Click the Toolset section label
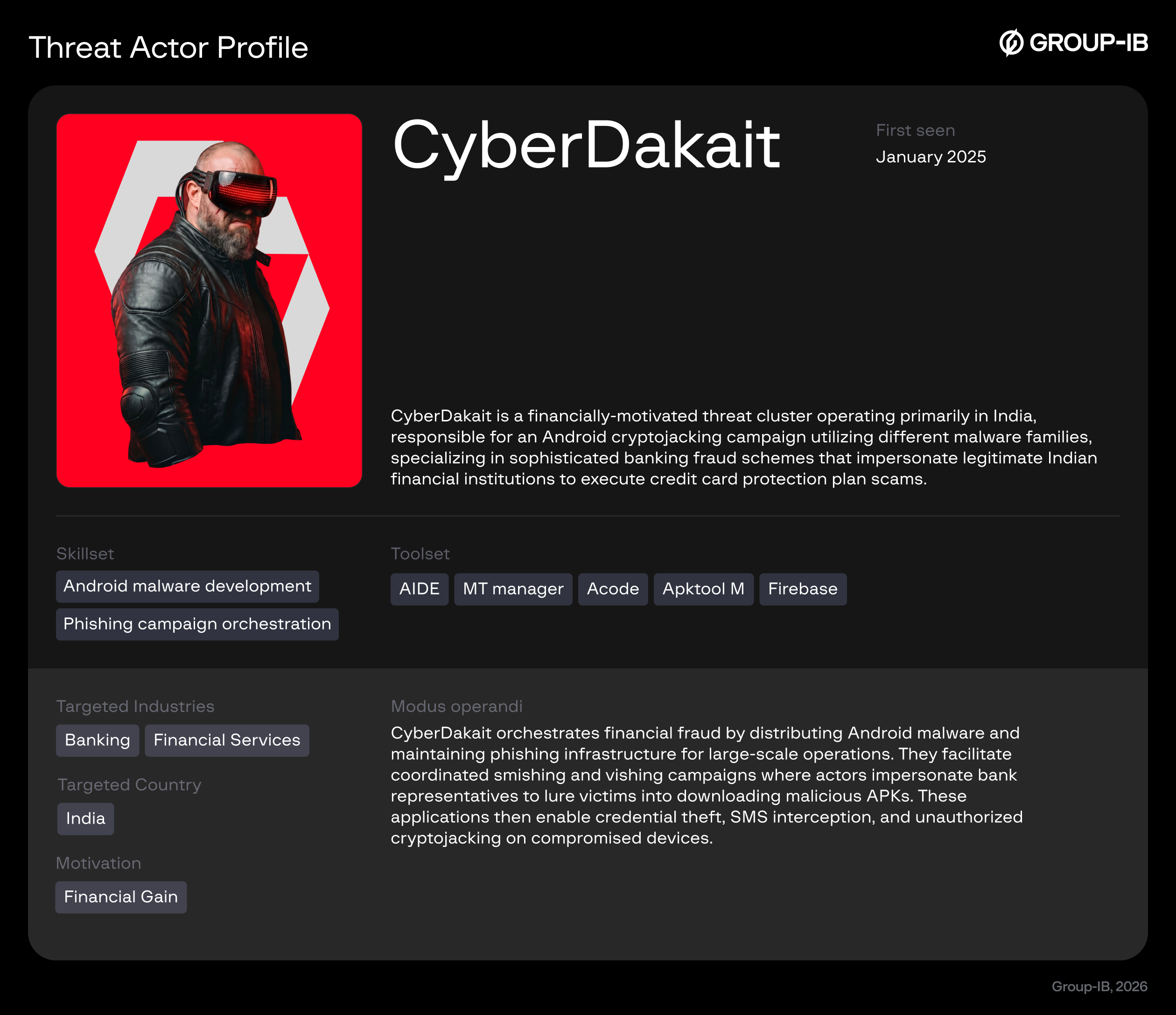The image size is (1176, 1015). [420, 553]
